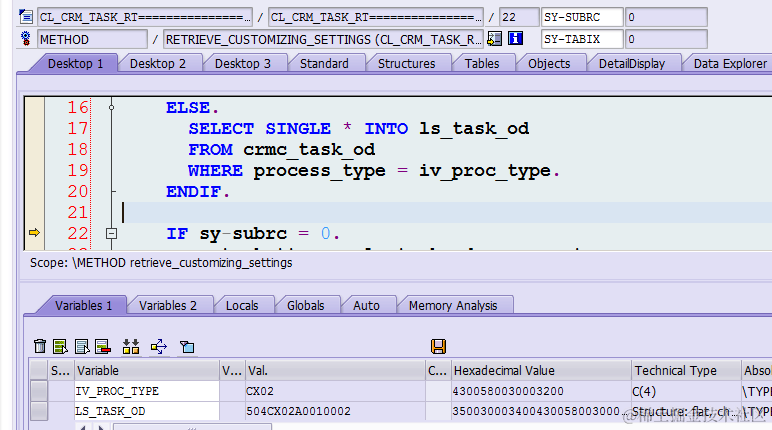Image resolution: width=772 pixels, height=430 pixels.
Task: Click the gray list toolbar icon
Action: tap(82, 346)
